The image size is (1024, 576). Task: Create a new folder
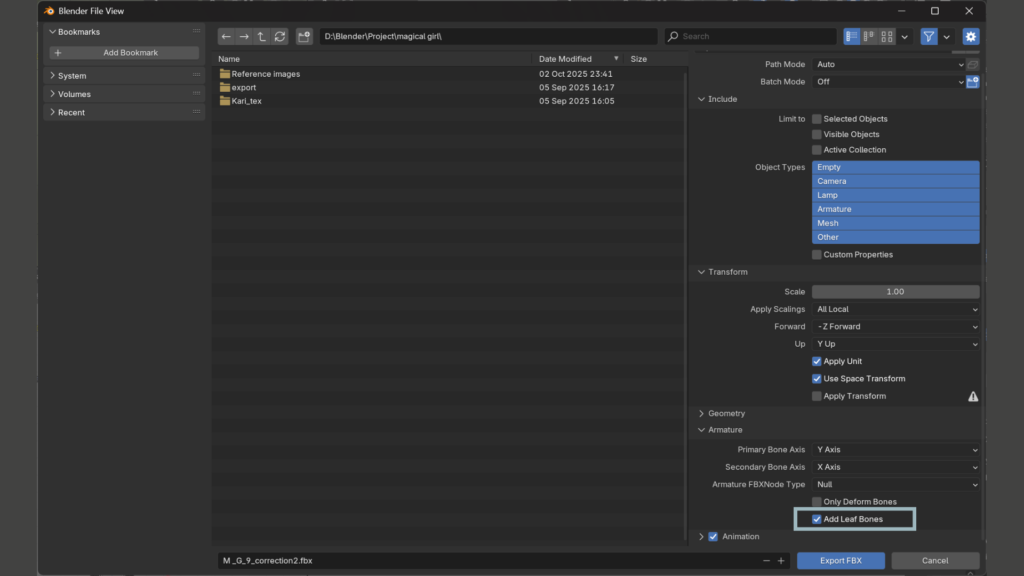[x=304, y=36]
